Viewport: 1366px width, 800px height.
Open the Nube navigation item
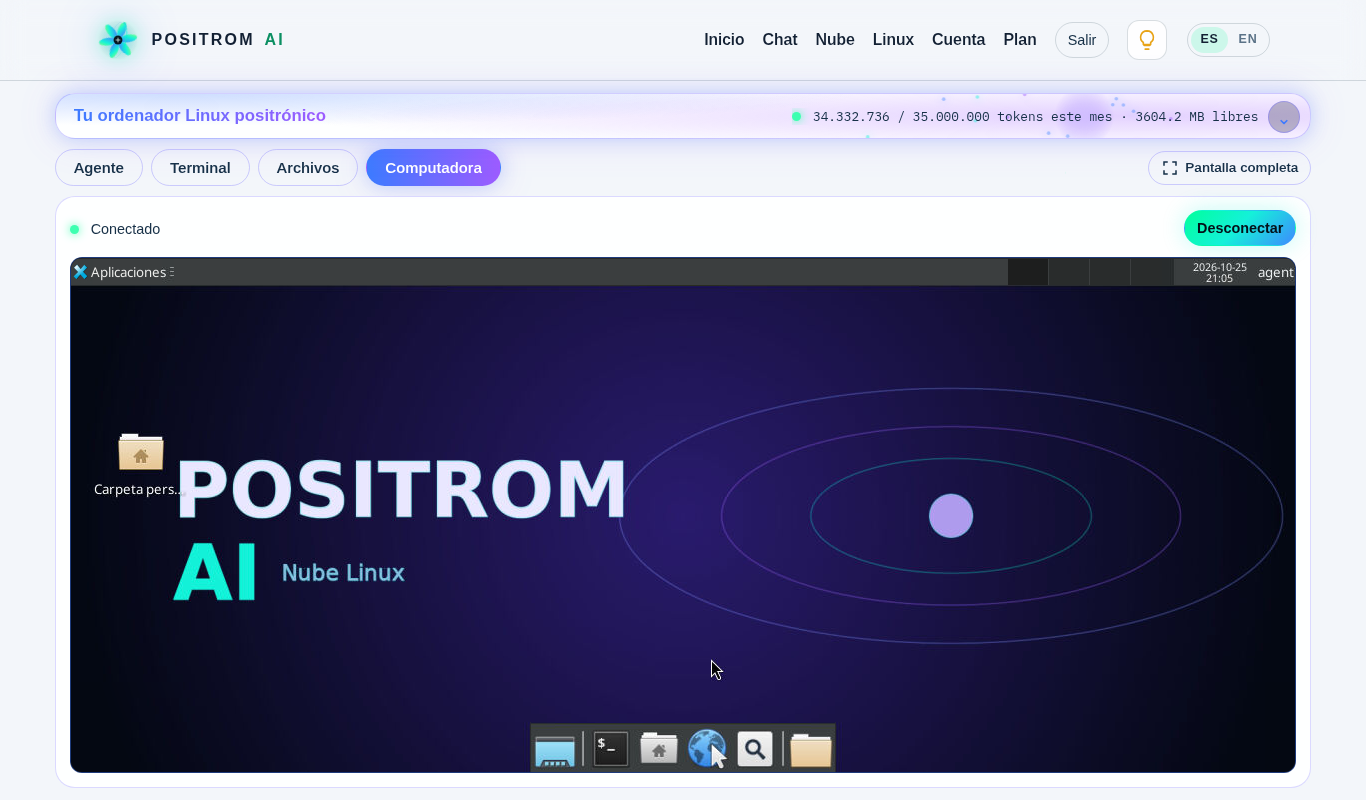point(835,40)
